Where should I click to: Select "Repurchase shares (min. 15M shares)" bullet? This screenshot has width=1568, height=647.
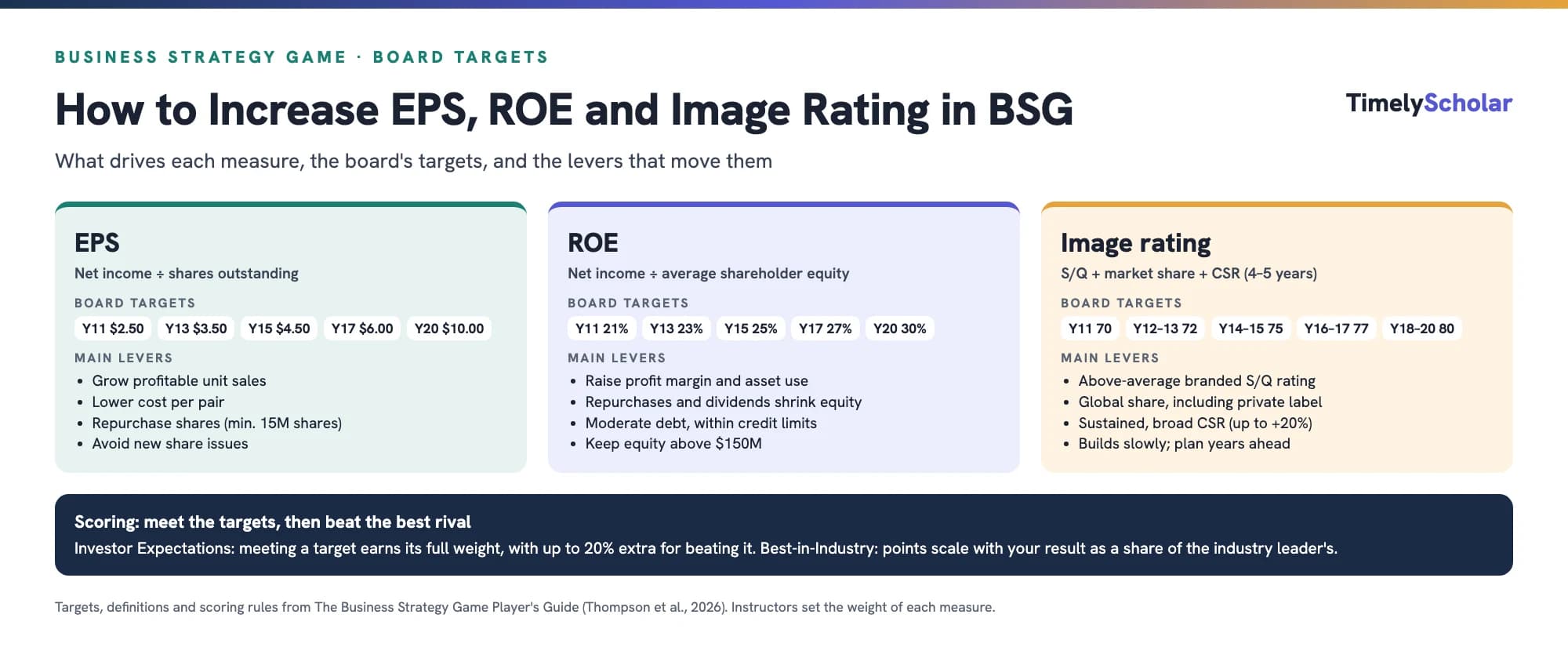tap(216, 423)
